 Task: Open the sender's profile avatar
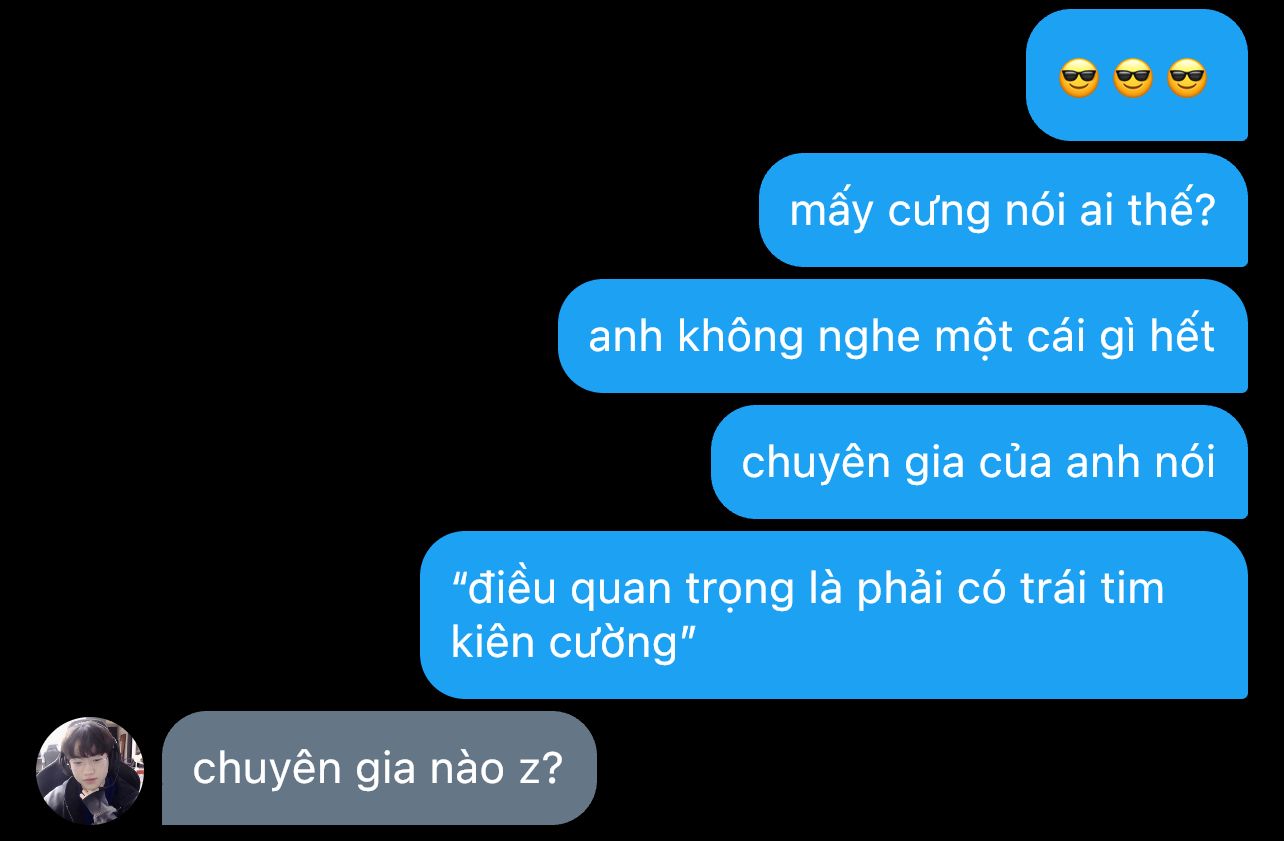pyautogui.click(x=90, y=770)
